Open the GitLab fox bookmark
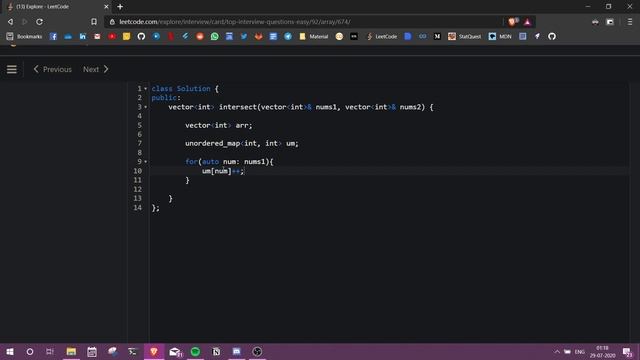 [x=258, y=36]
